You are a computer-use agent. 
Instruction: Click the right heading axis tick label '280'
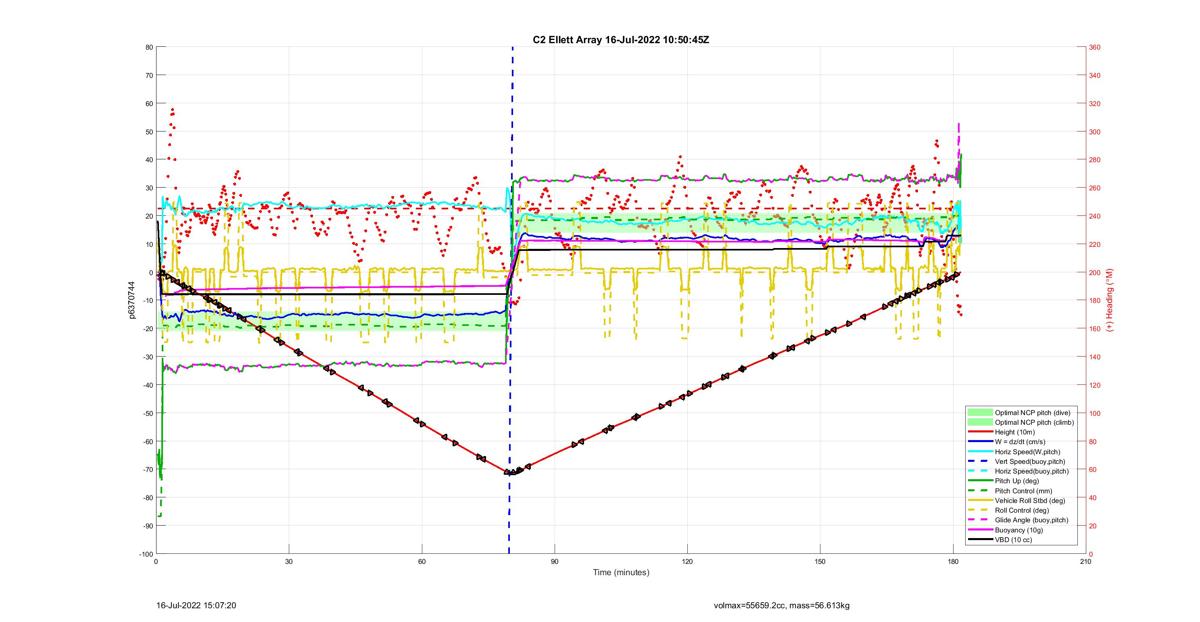click(1095, 160)
